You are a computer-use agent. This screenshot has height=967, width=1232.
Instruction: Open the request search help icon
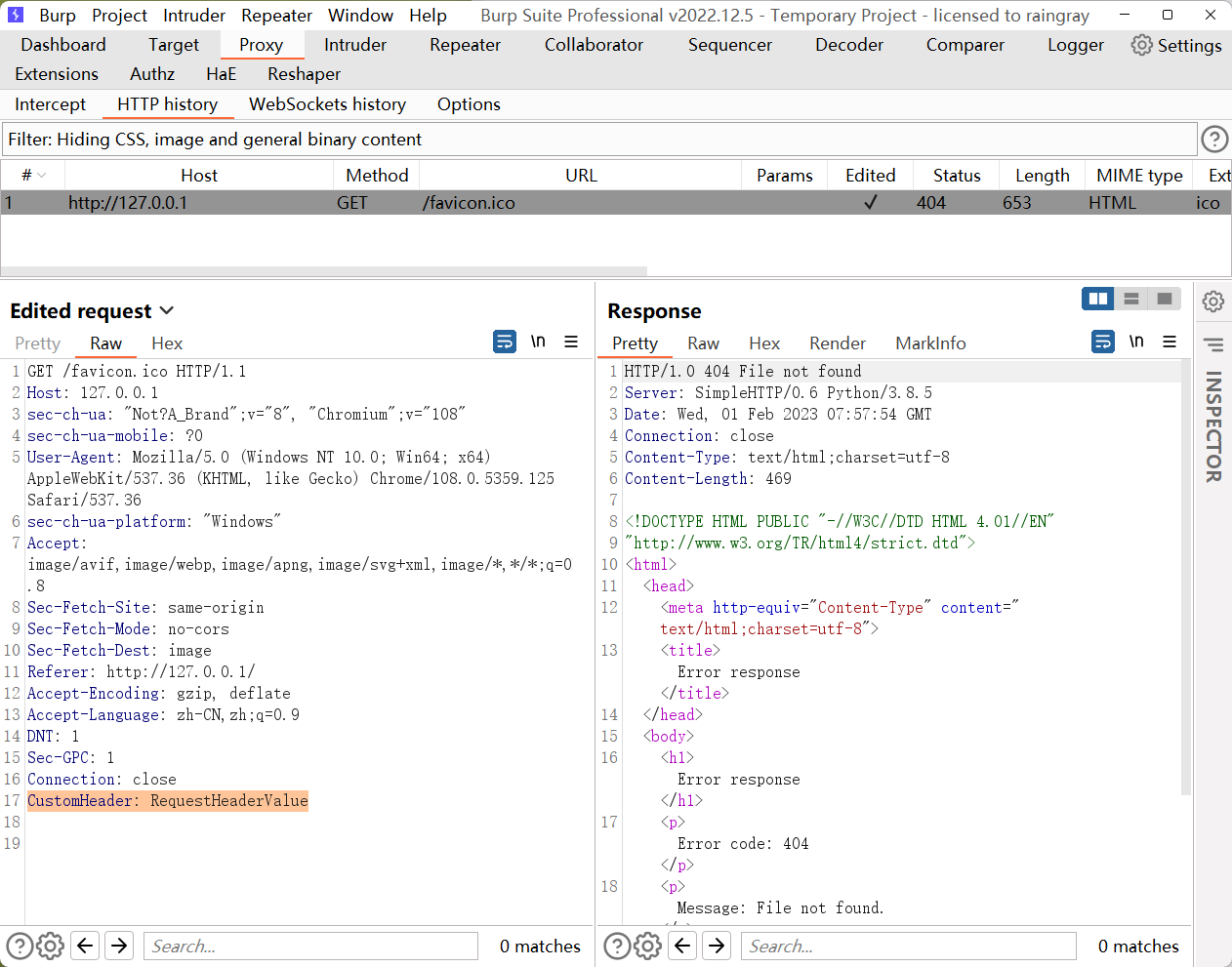(20, 946)
